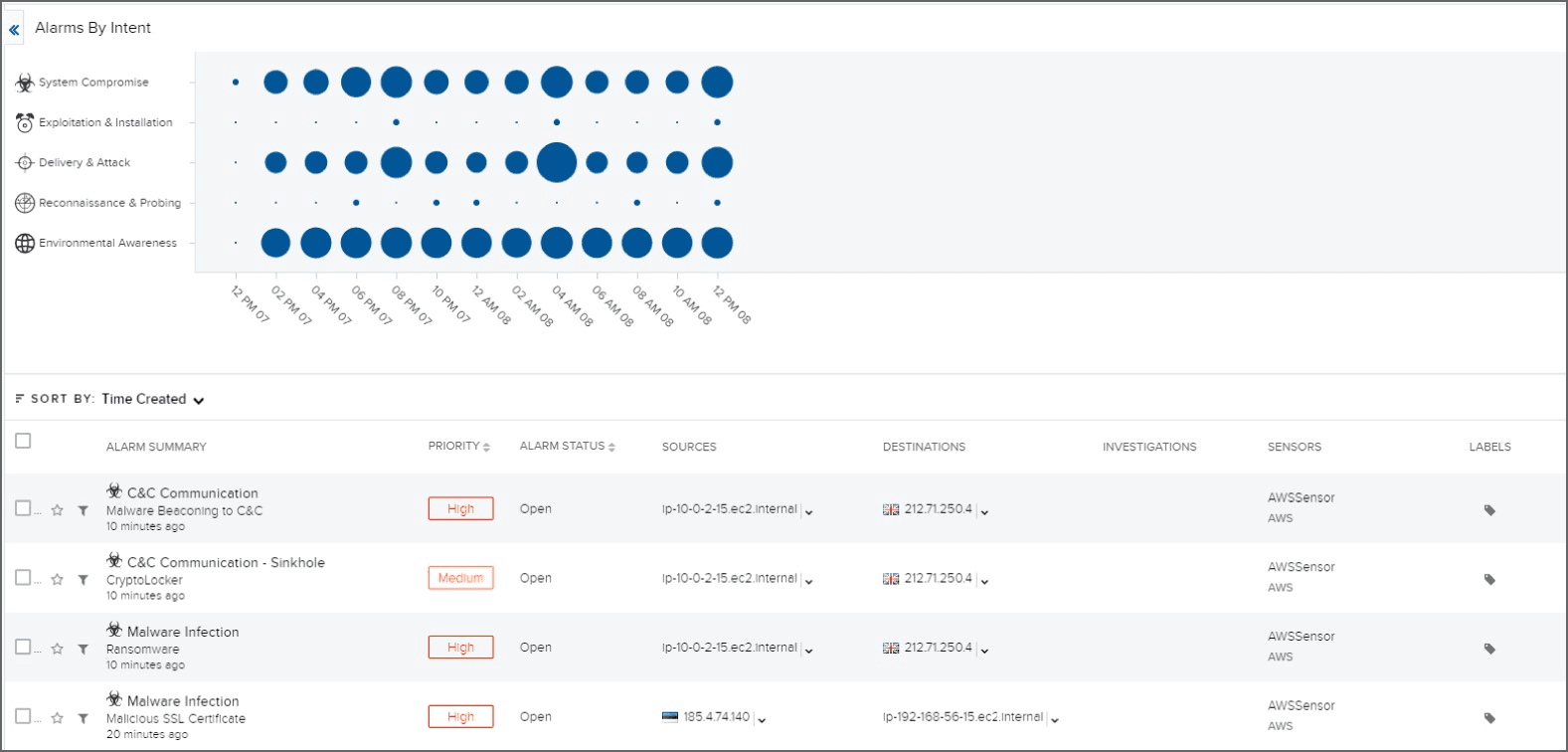Expand source dropdown in Ransomware row
Screen dimensions: 1568x752
(x=809, y=651)
